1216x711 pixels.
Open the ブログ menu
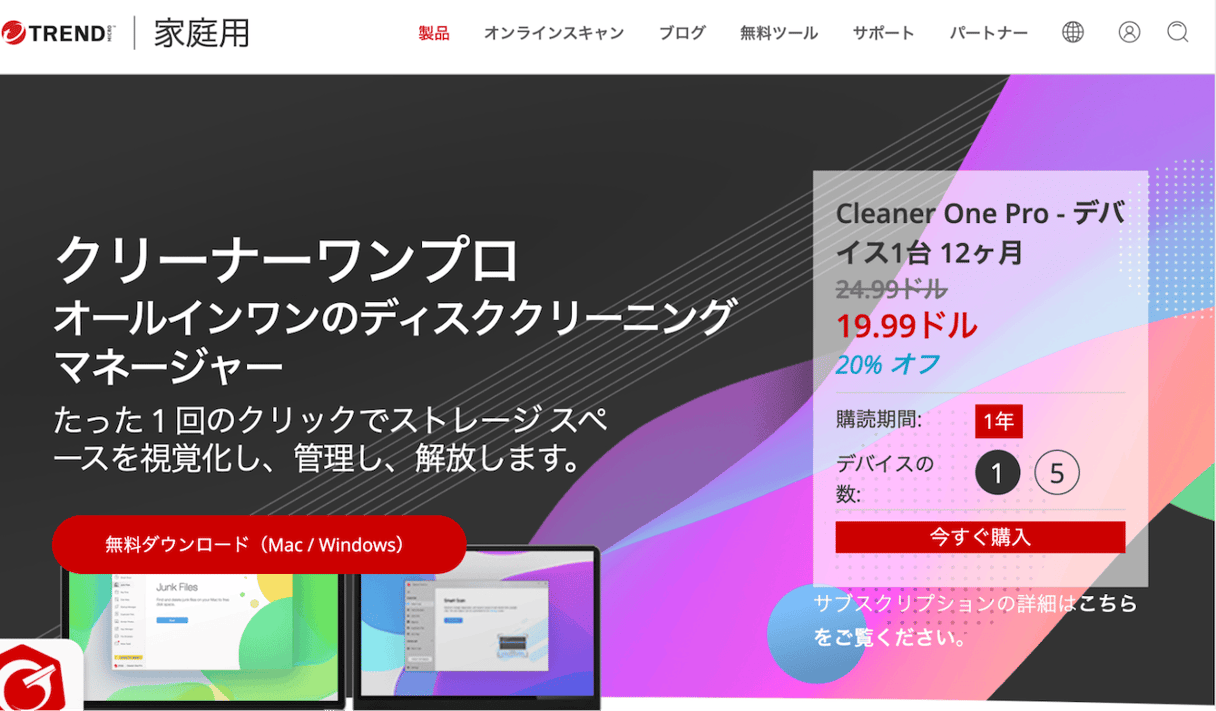682,32
